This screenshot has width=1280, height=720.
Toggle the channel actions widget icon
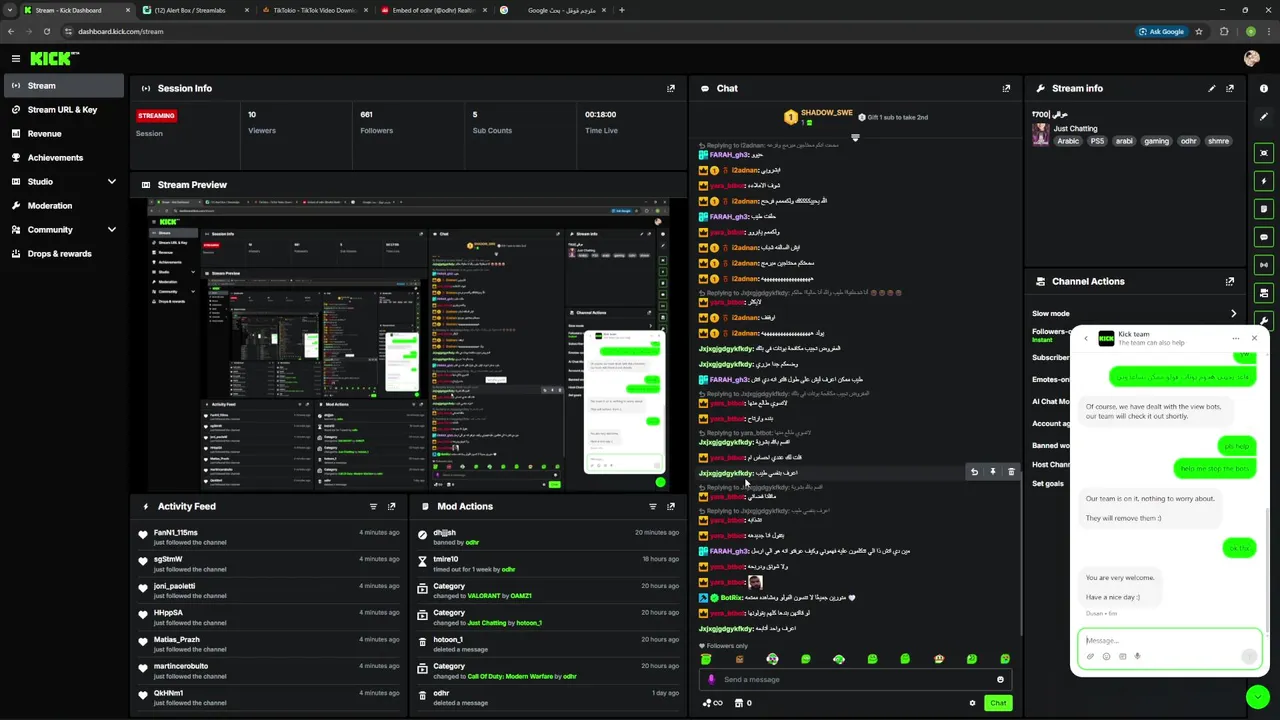click(1264, 293)
